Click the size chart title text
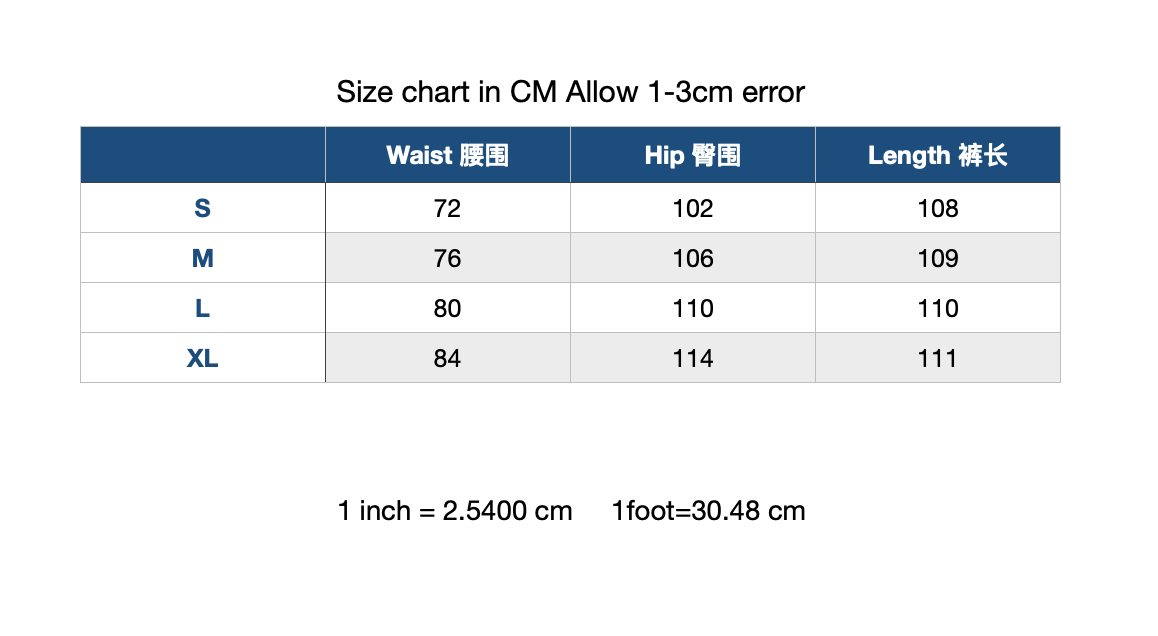 point(570,93)
